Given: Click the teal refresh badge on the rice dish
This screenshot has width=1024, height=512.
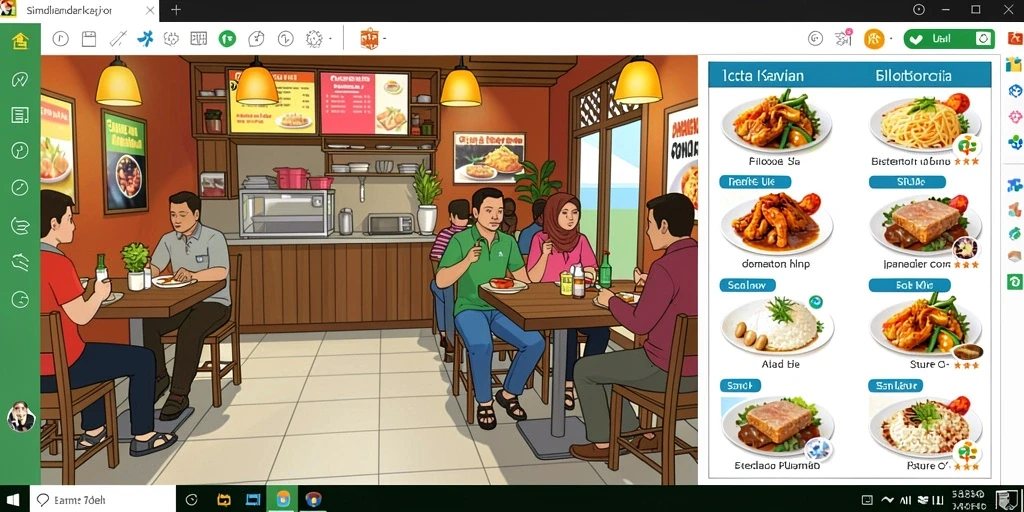Looking at the screenshot, I should point(815,302).
